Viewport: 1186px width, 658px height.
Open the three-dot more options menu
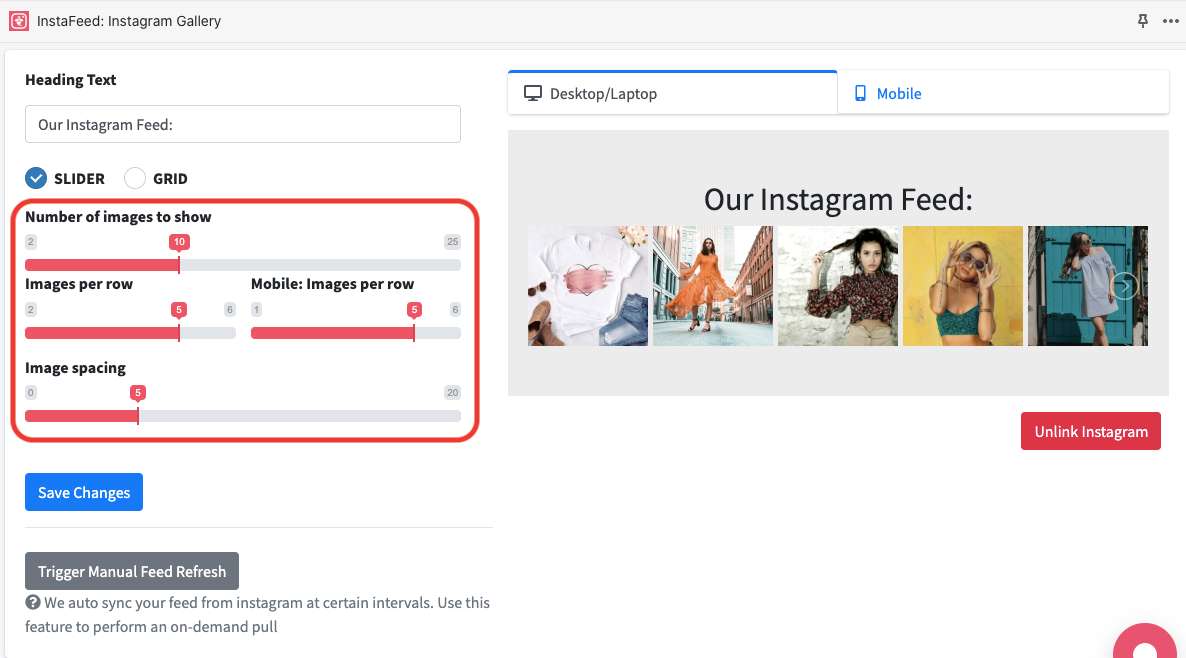(1170, 21)
